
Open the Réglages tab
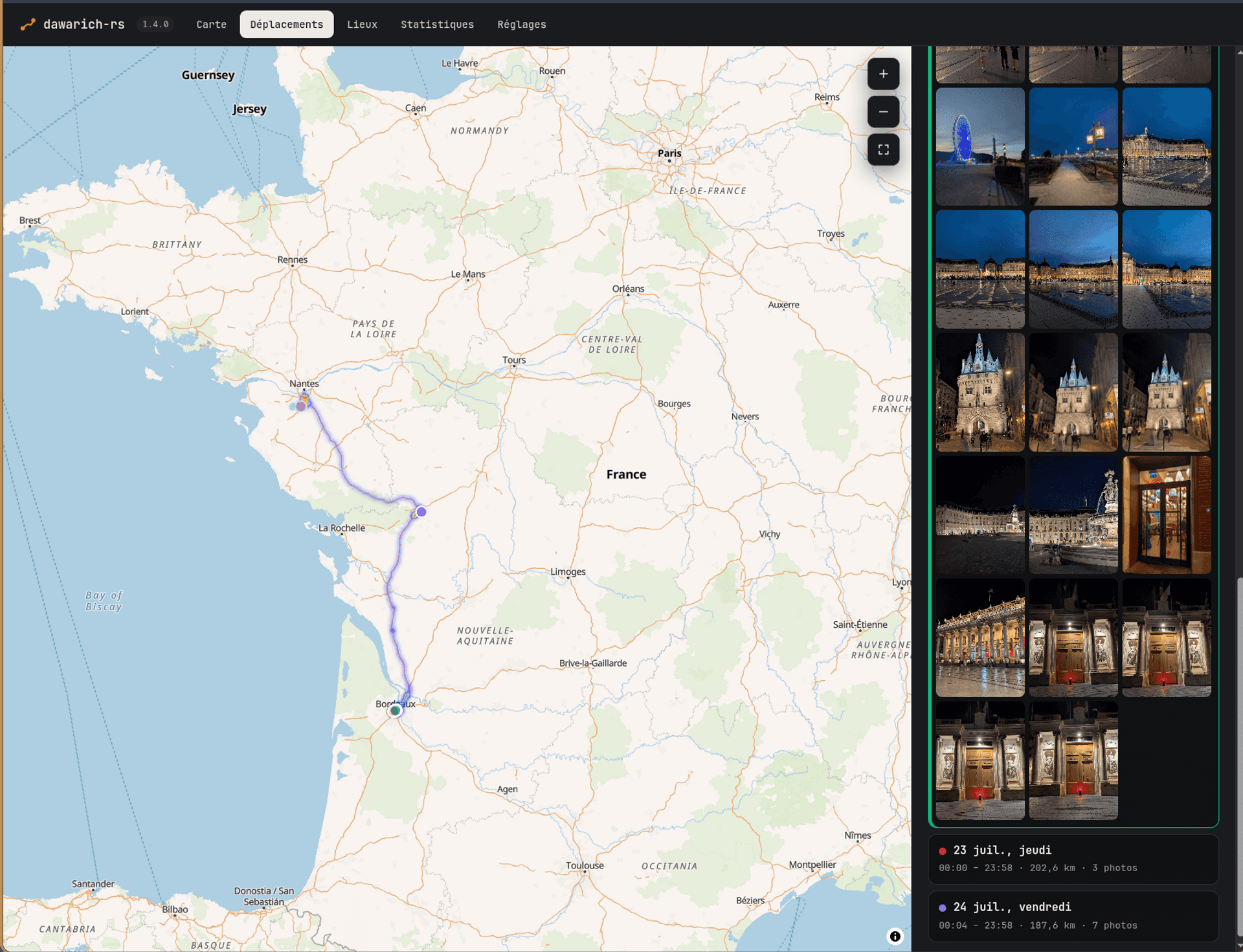521,25
